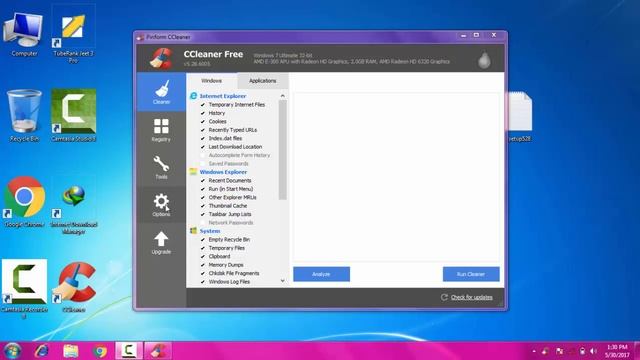640x360 pixels.
Task: Click the Windows Explorer group heading
Action: point(223,172)
